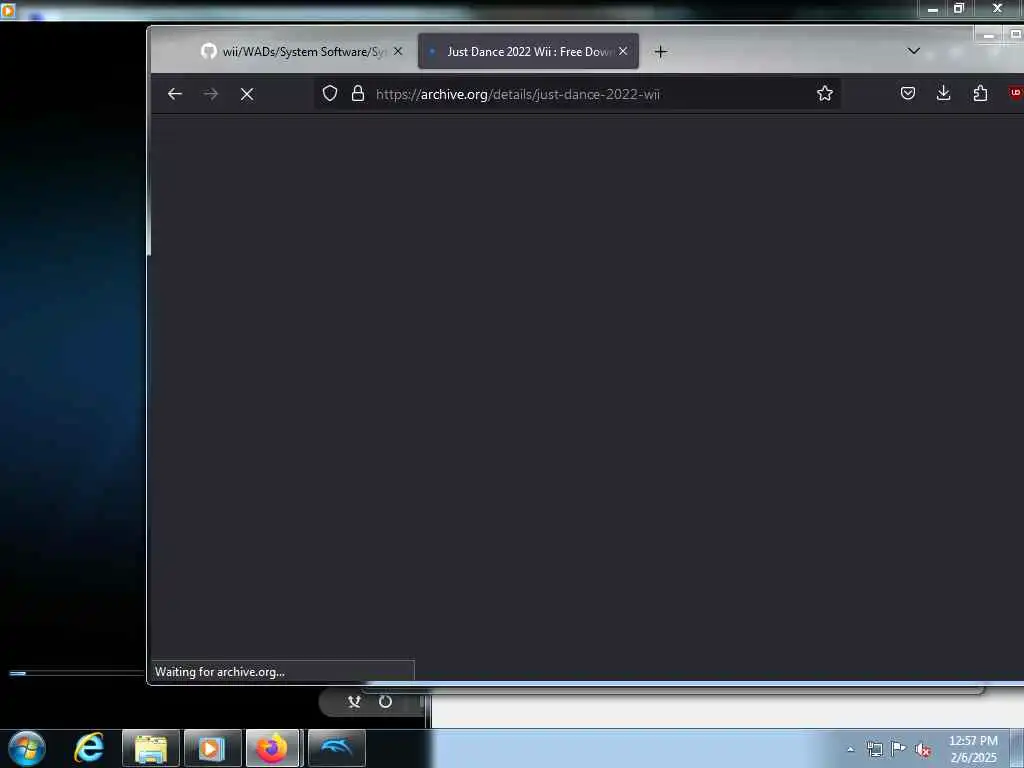1024x768 pixels.
Task: Minimize the Firefox window
Action: [989, 35]
